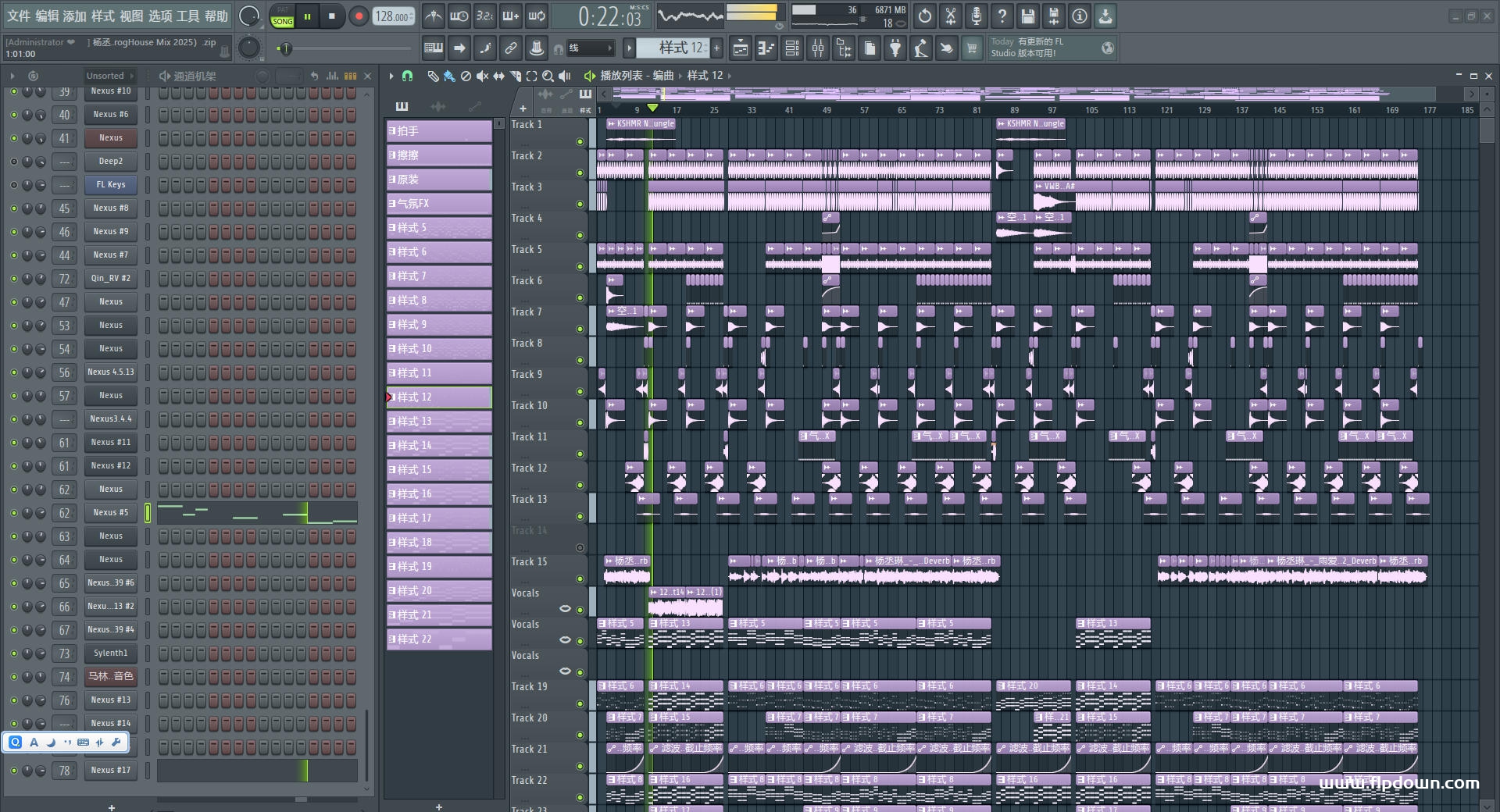
Task: Select the slice tool in playlist toolbar
Action: (x=515, y=76)
